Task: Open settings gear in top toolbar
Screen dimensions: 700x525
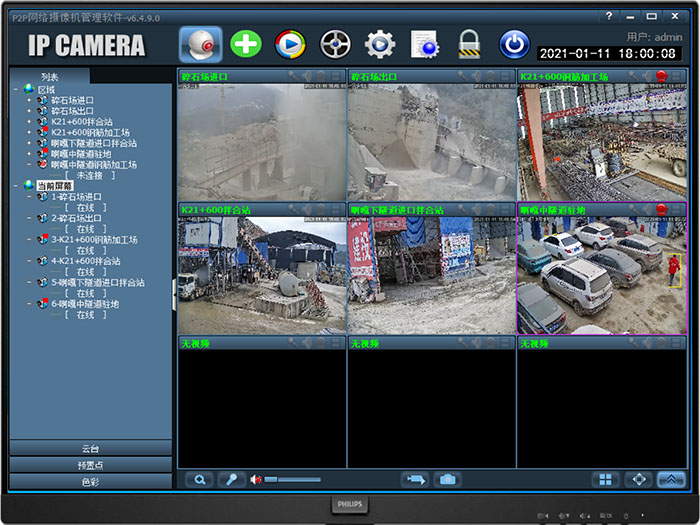Action: (380, 44)
